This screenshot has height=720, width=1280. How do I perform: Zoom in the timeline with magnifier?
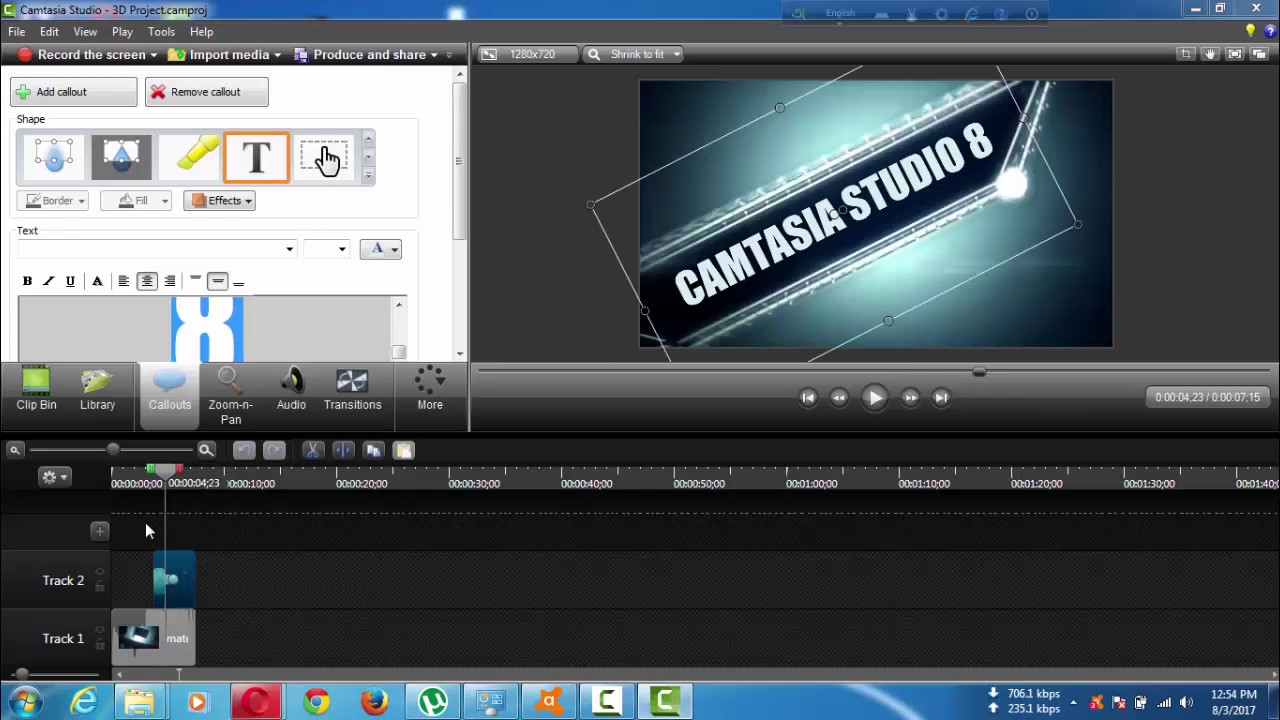tap(206, 451)
